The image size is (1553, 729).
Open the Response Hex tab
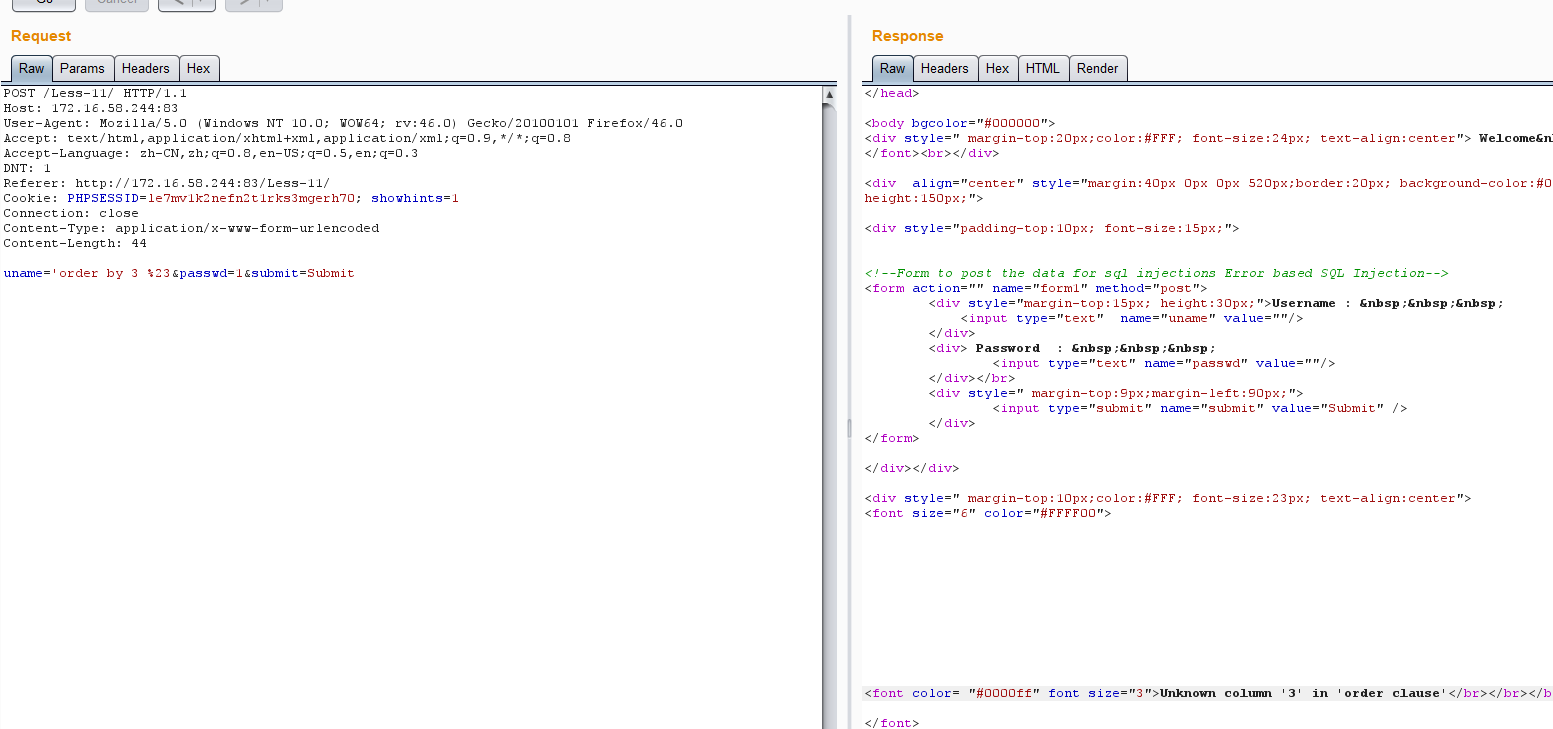[998, 68]
